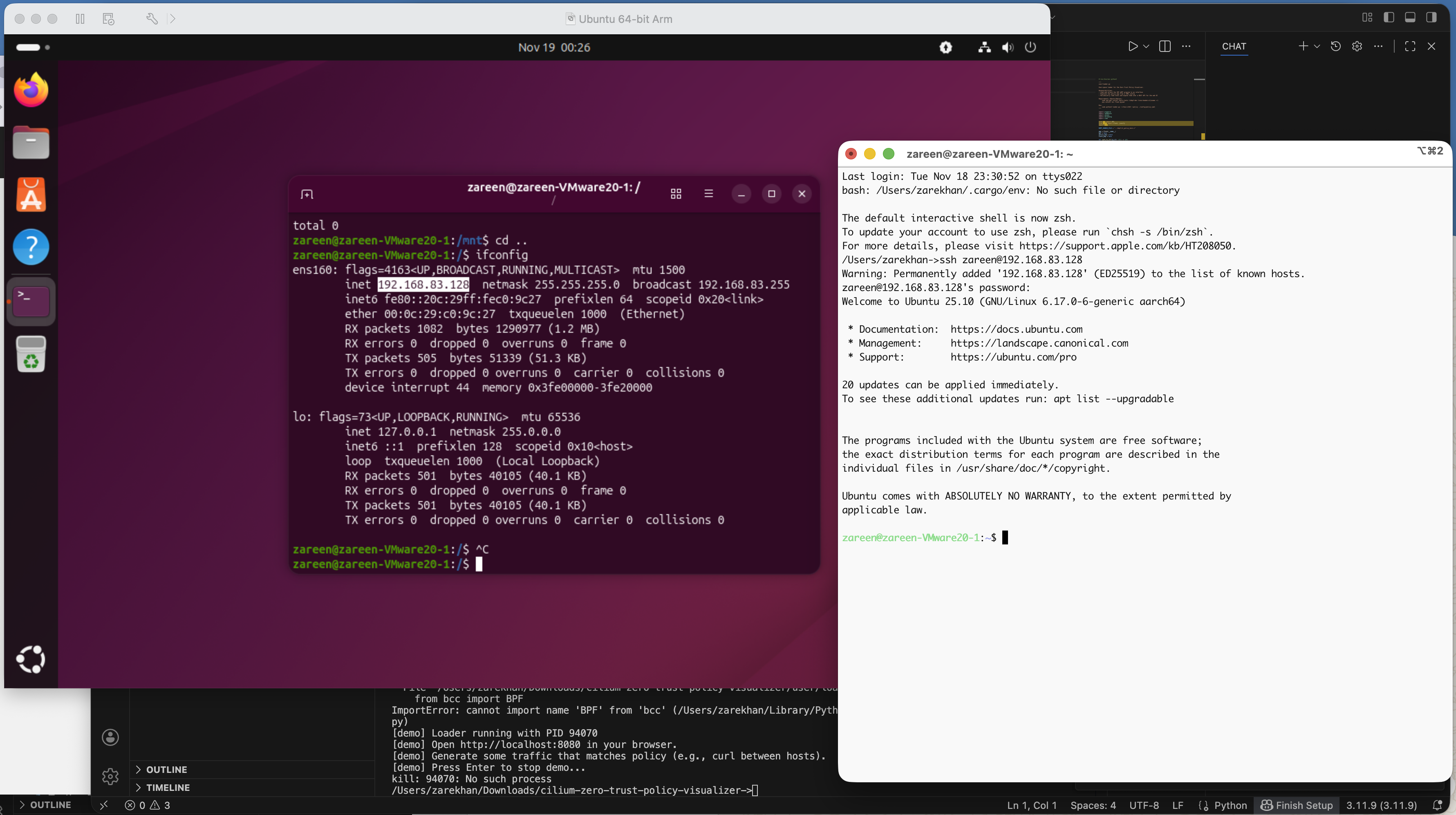Expand the OUTLINE section
Viewport: 1456px width, 815px height.
166,769
